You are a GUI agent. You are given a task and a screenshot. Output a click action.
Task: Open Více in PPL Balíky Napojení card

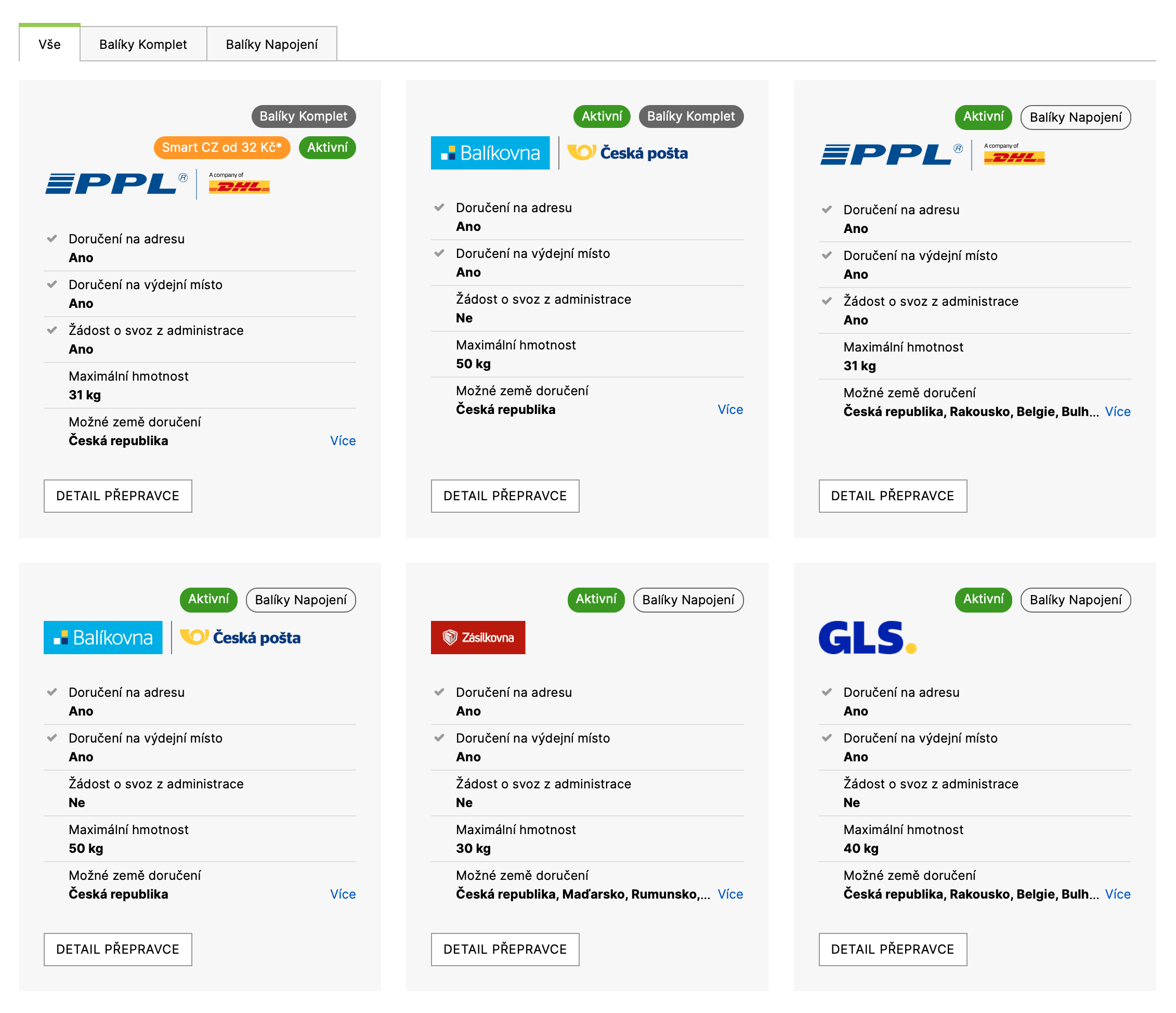click(x=1118, y=412)
